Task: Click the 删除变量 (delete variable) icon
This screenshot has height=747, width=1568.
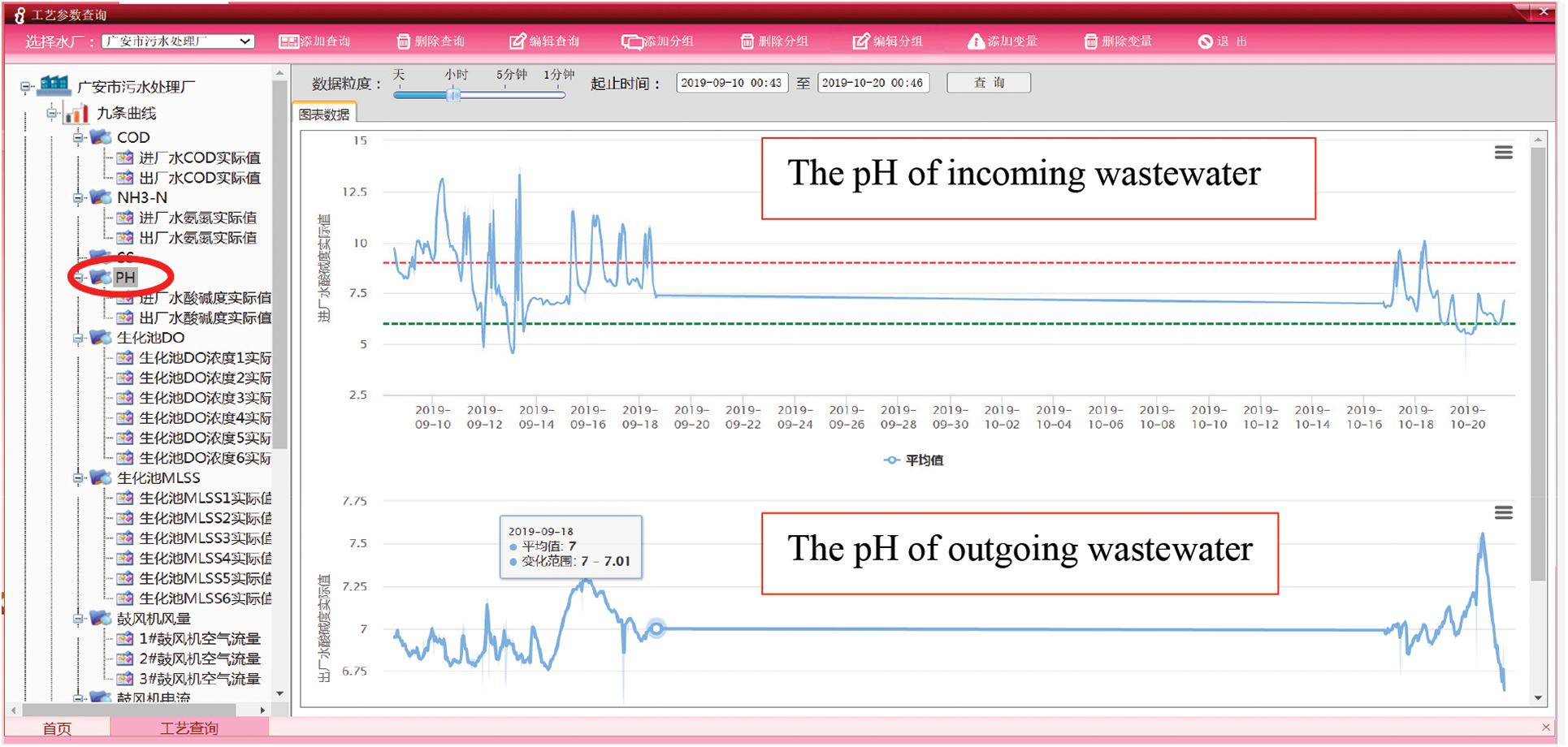Action: [x=1090, y=41]
